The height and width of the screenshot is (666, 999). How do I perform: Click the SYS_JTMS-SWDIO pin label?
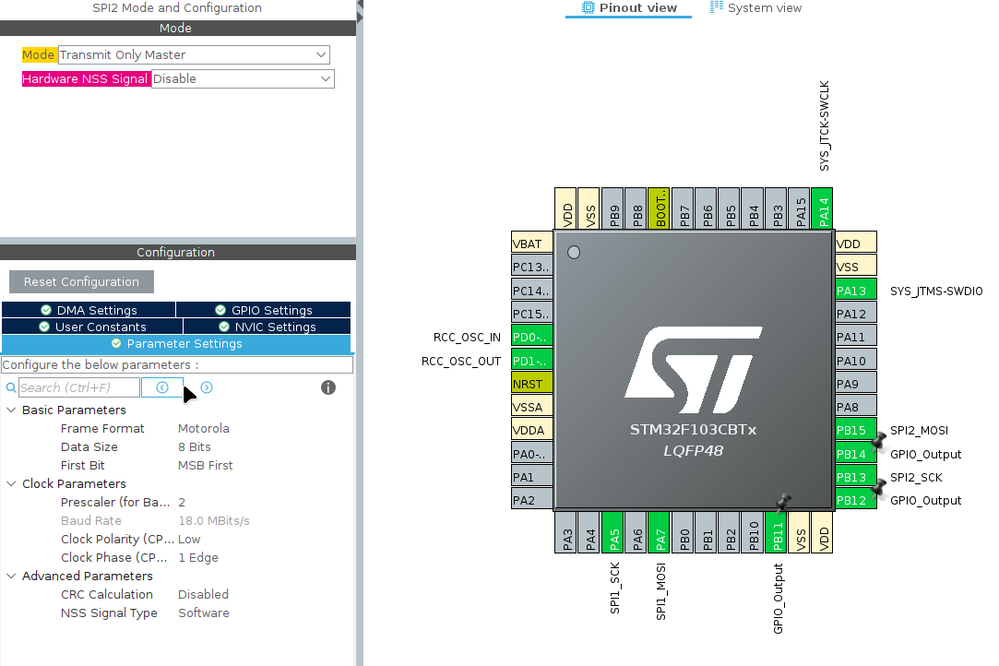[936, 291]
